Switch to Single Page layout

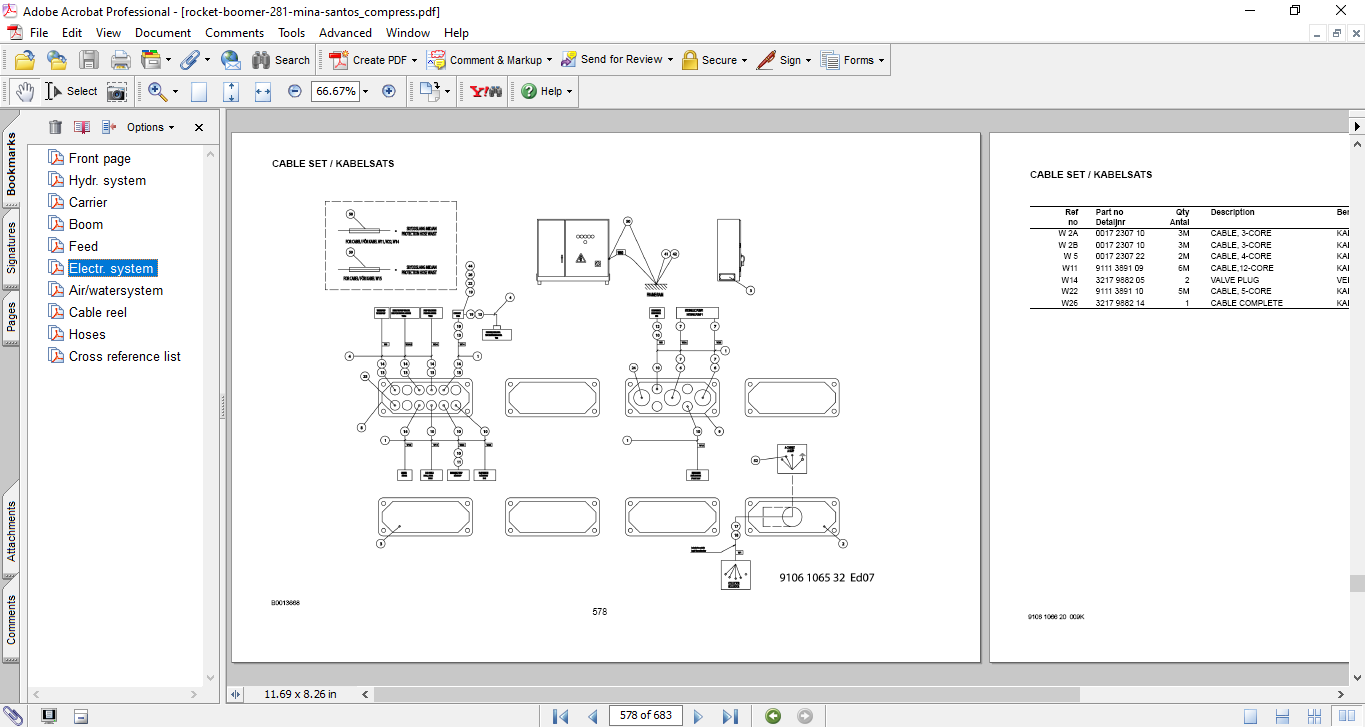tap(1251, 716)
